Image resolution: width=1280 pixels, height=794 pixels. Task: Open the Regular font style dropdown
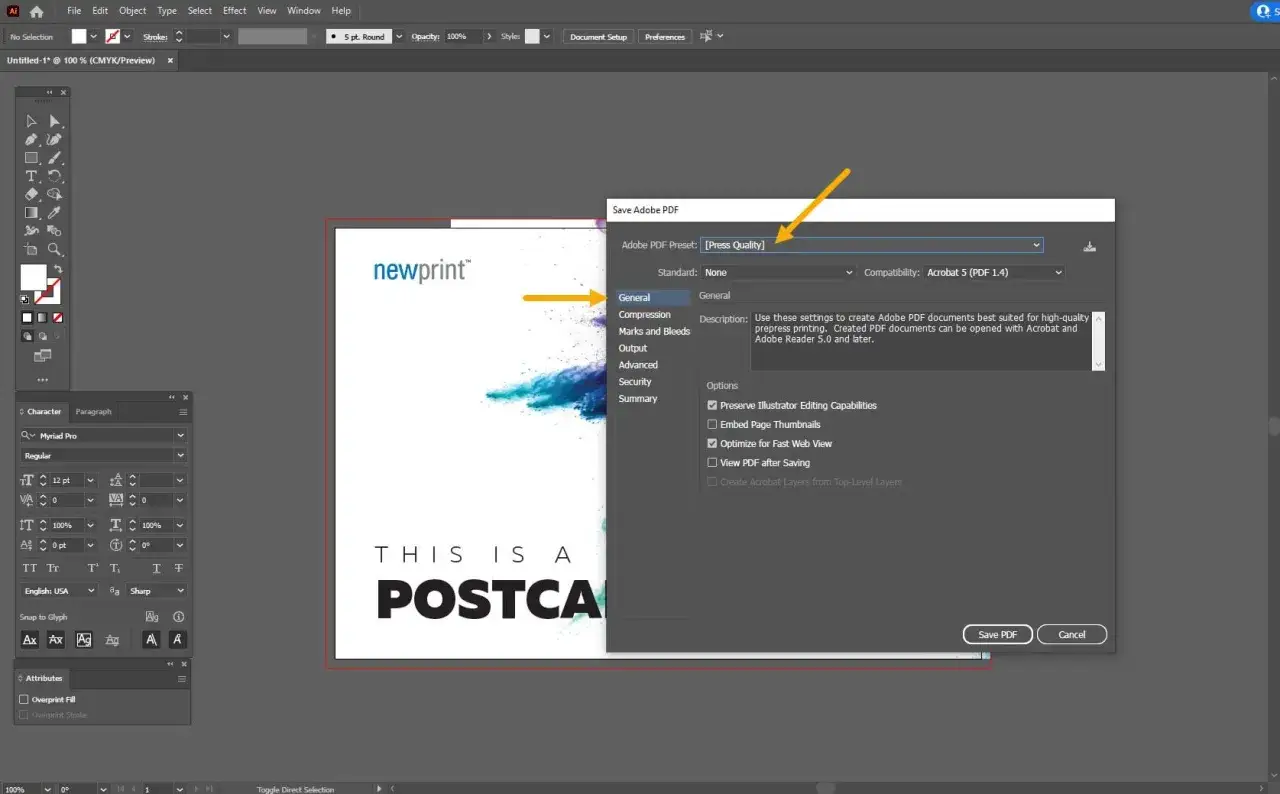pyautogui.click(x=180, y=456)
